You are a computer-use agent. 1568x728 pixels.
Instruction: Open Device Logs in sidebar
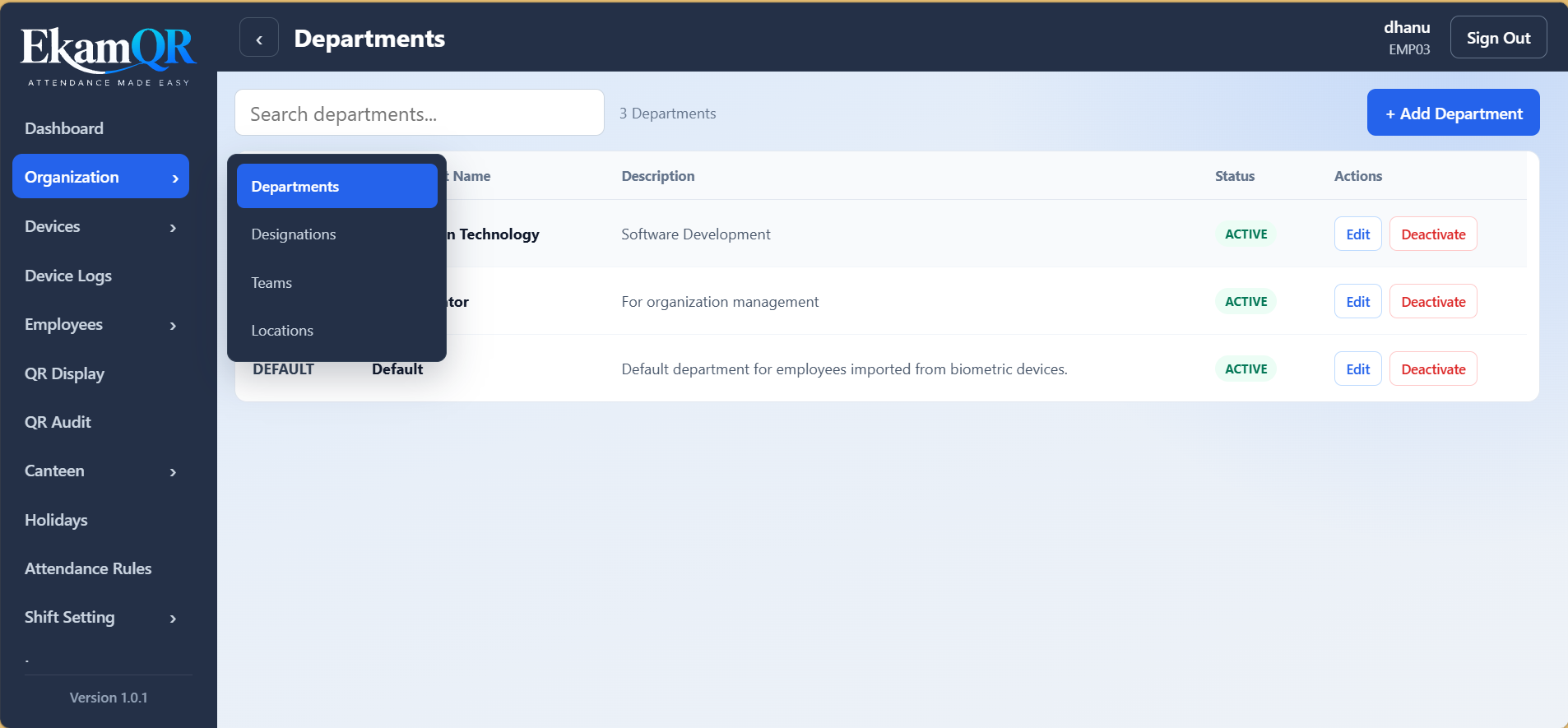tap(68, 276)
